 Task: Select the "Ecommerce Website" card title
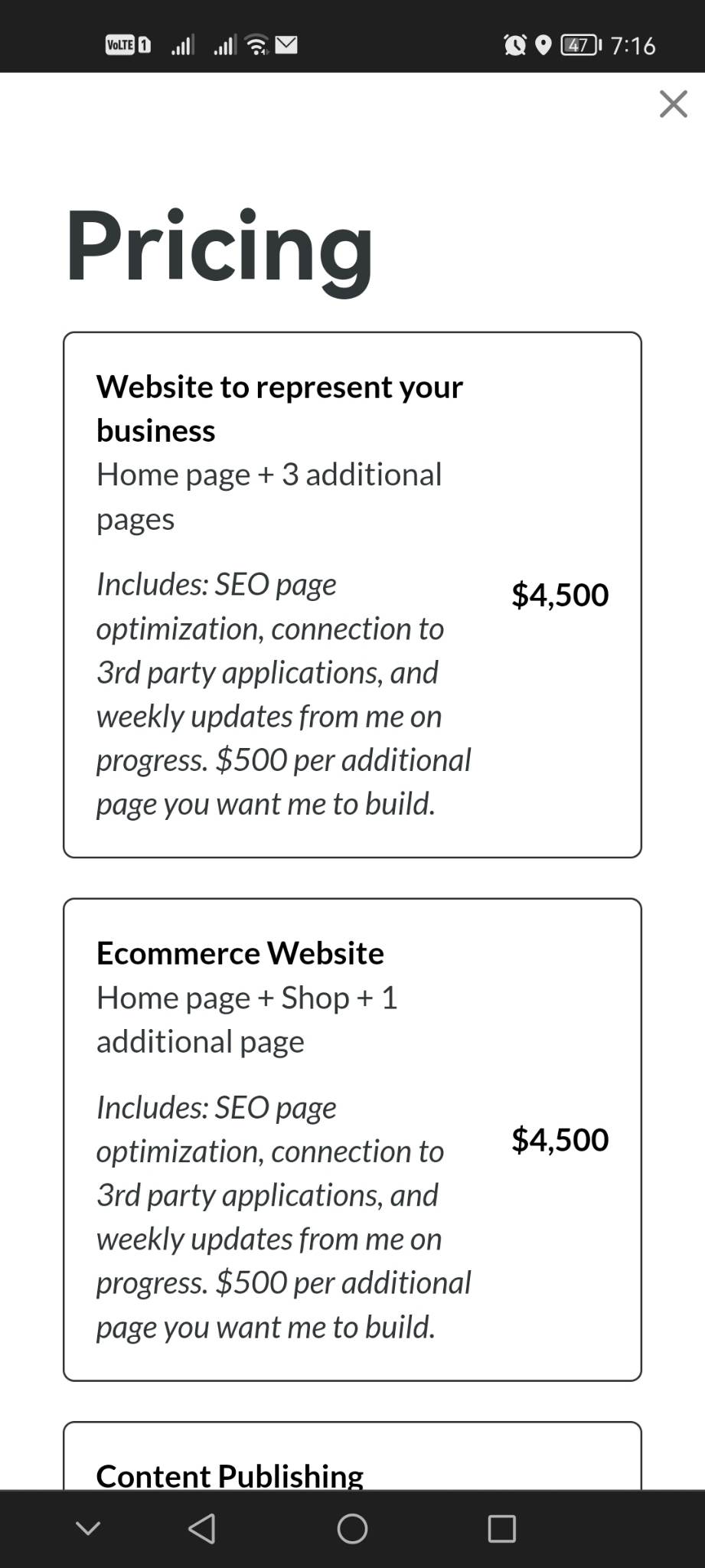tap(240, 953)
